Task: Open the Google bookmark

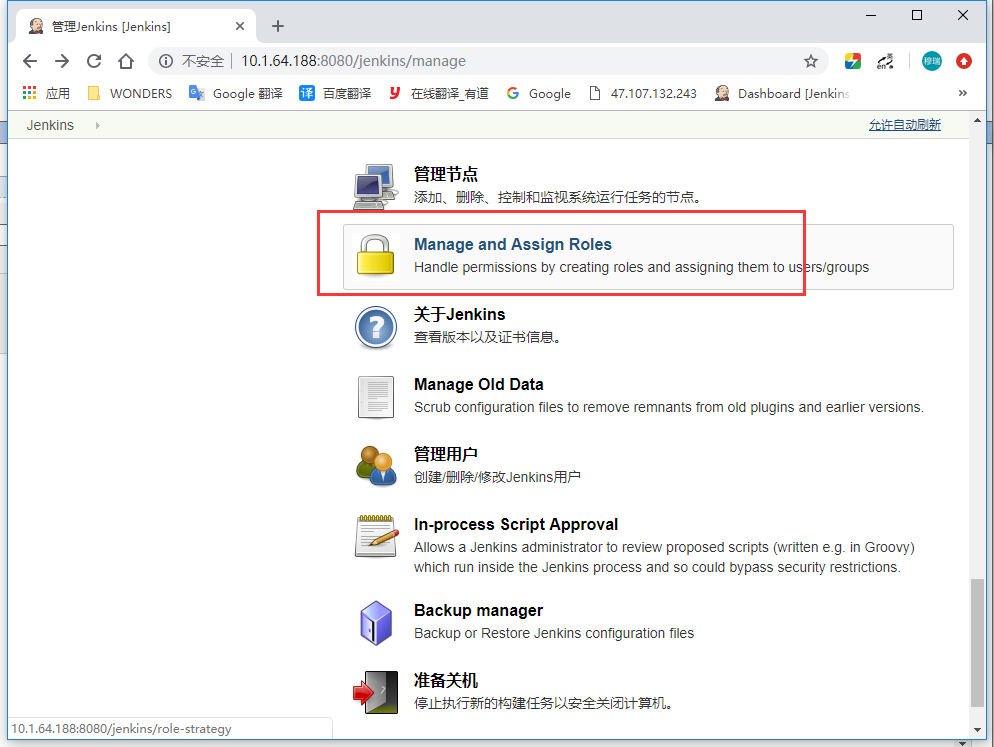Action: pos(539,93)
